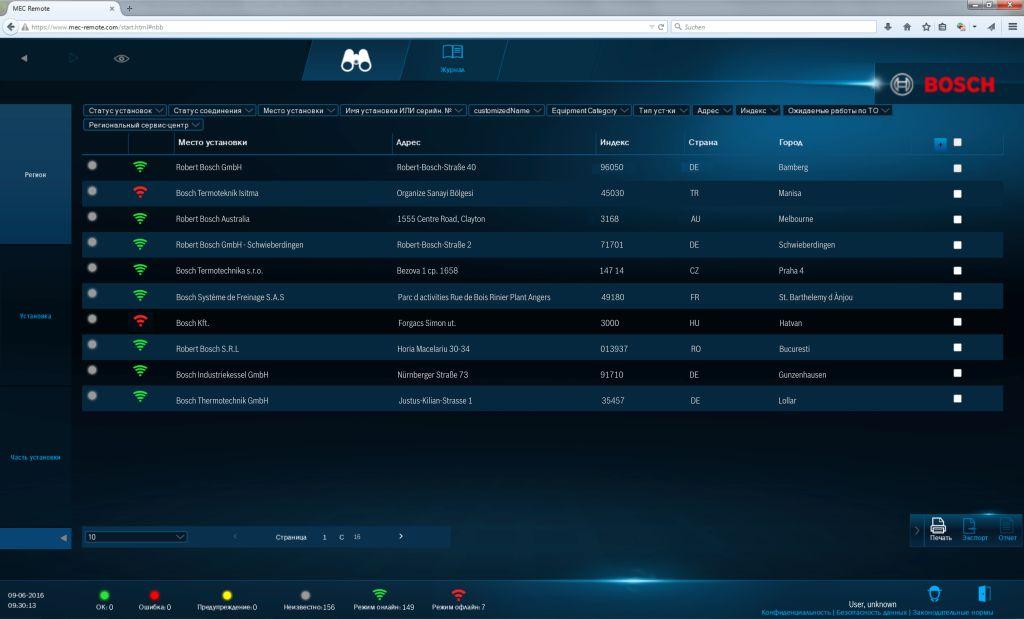Go to previous page arrow
The height and width of the screenshot is (619, 1024).
[x=235, y=537]
